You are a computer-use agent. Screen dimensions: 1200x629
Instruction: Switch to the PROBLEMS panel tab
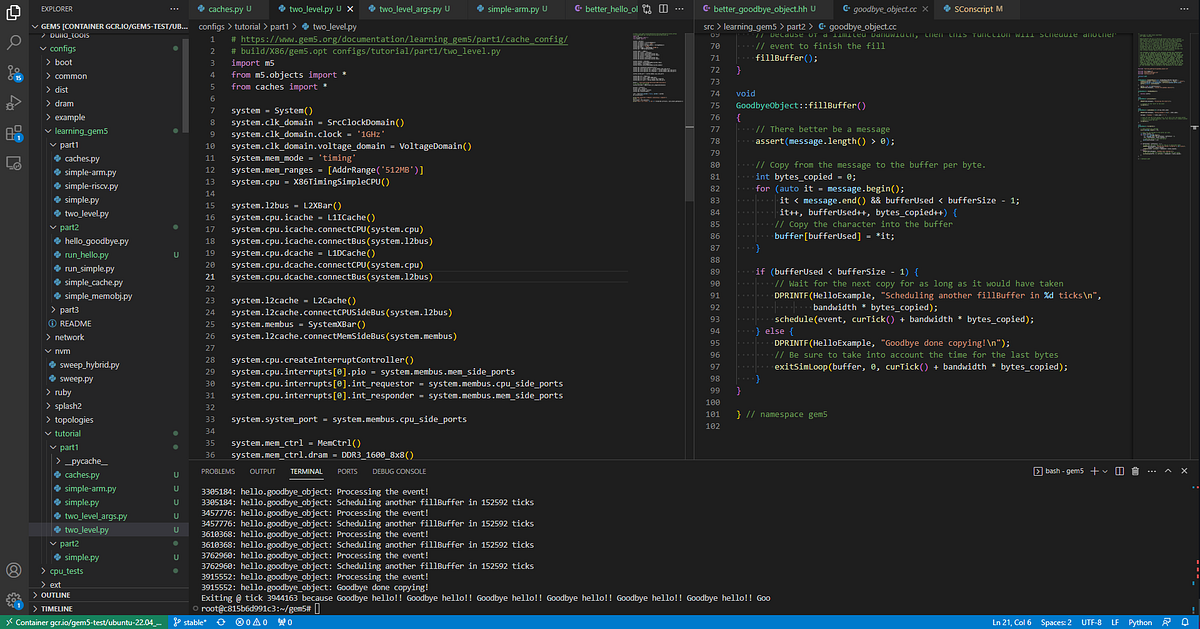218,471
